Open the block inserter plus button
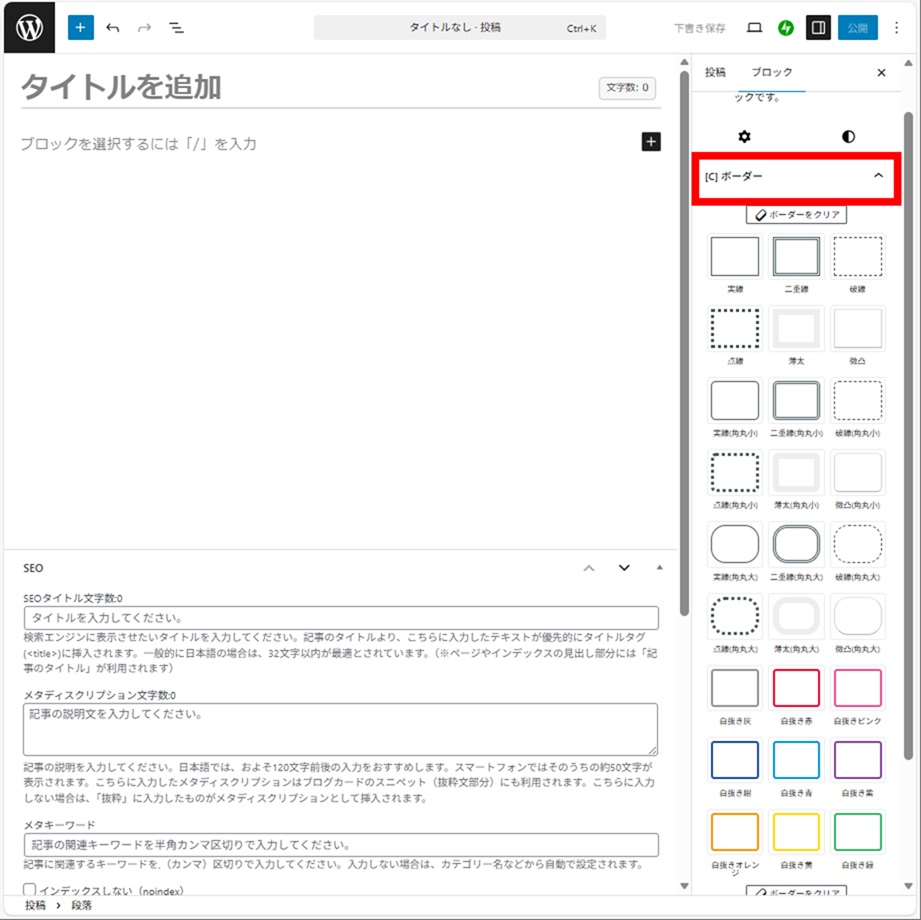 click(x=81, y=27)
